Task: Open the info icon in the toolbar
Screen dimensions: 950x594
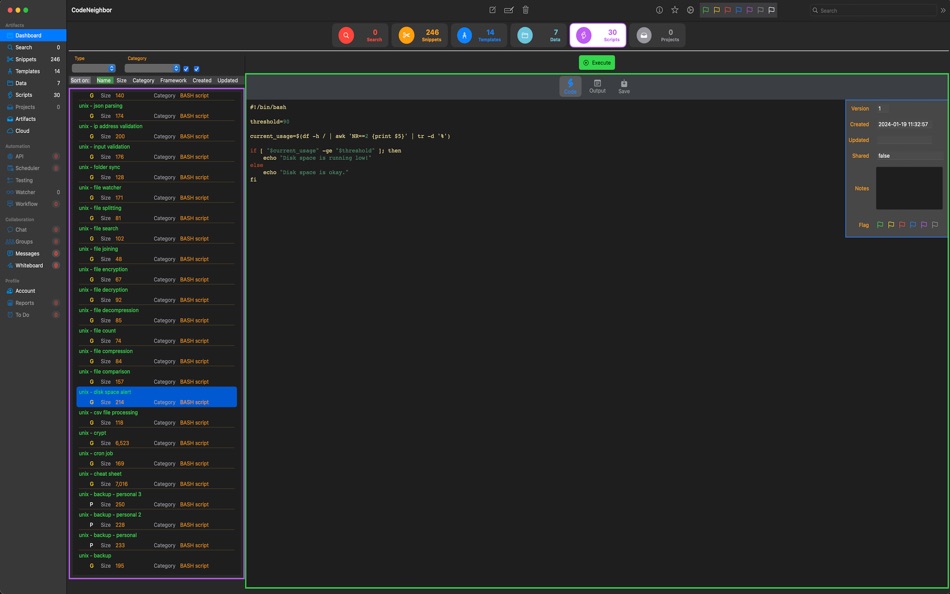Action: (x=659, y=10)
